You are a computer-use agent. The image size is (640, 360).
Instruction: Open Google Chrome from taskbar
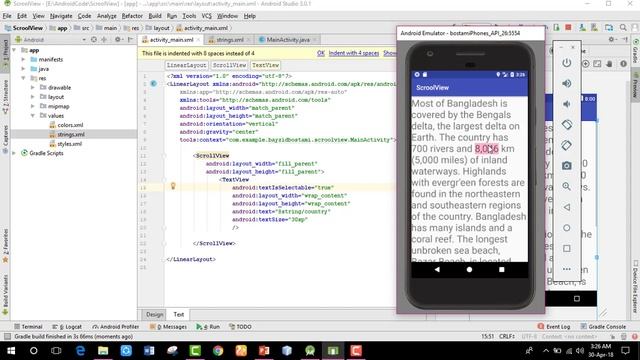(218, 351)
